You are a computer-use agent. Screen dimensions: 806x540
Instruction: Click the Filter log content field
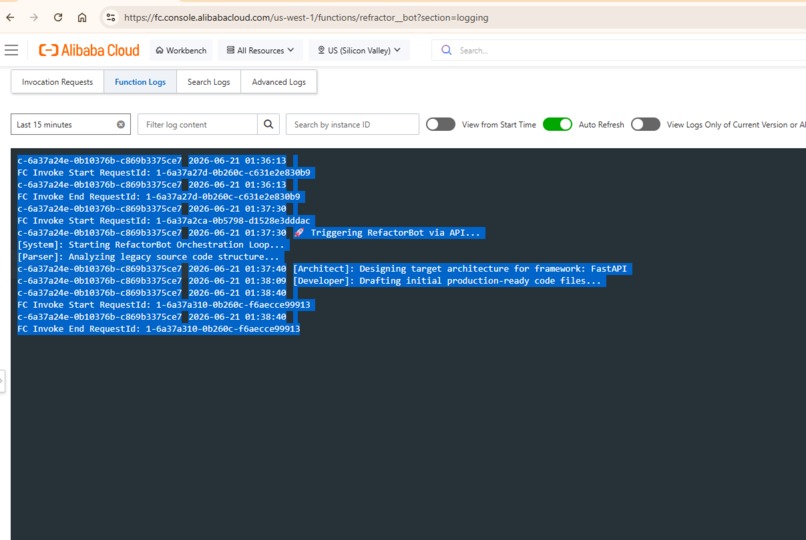click(197, 124)
